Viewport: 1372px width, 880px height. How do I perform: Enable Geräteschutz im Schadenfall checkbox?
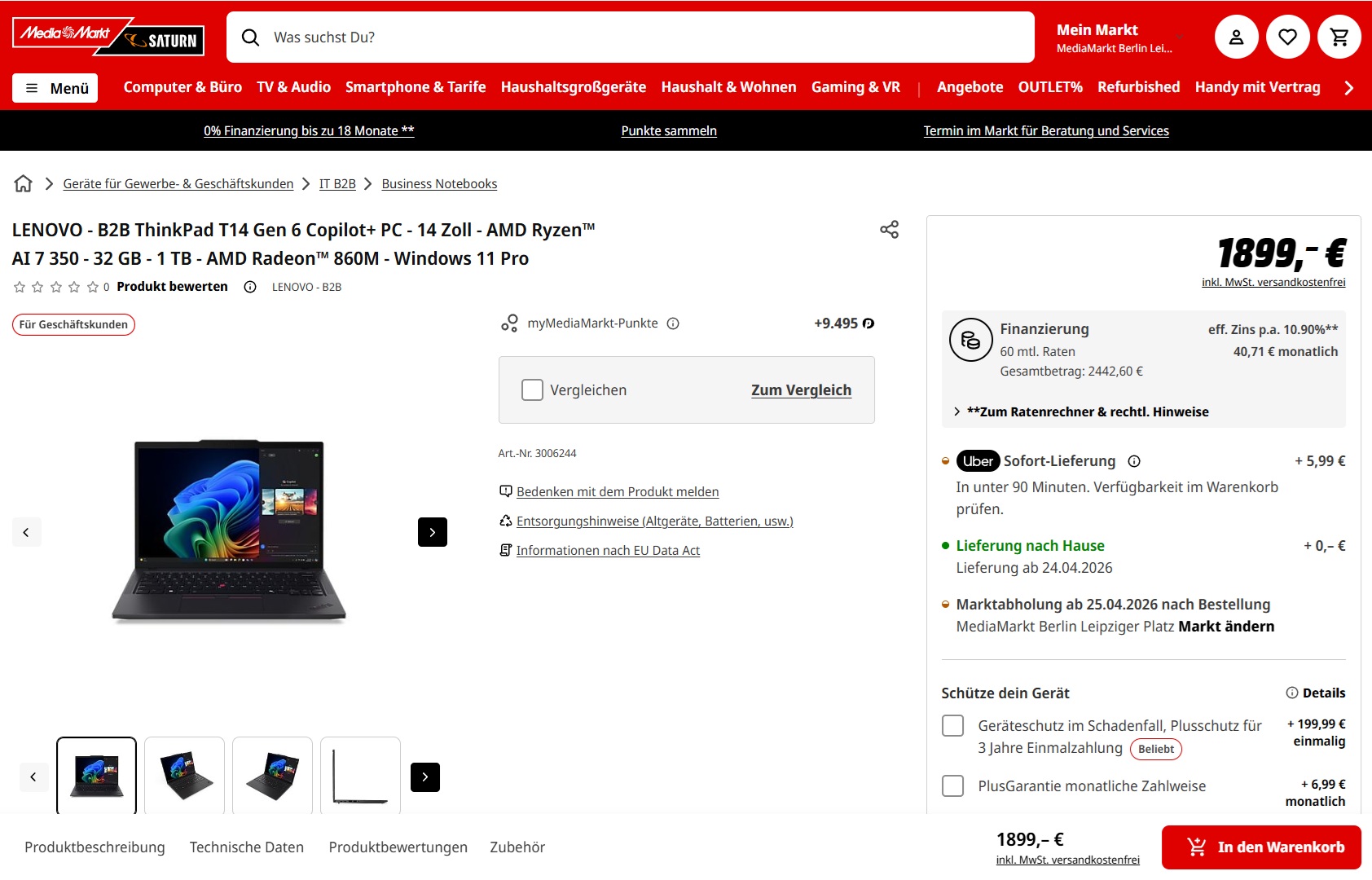[952, 726]
